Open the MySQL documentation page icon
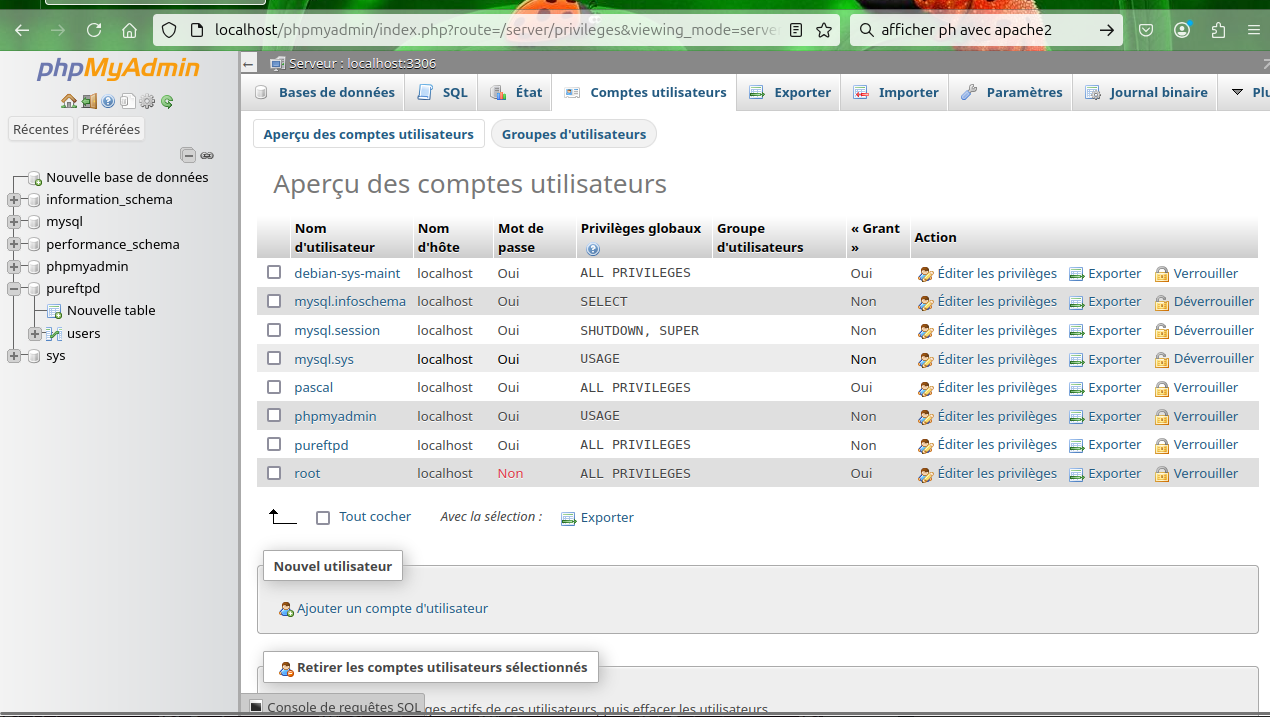 [127, 101]
